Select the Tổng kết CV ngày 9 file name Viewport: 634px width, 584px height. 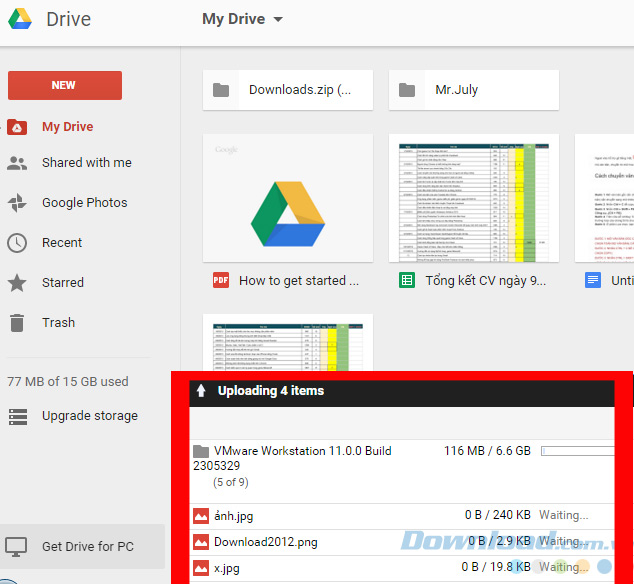(x=486, y=281)
